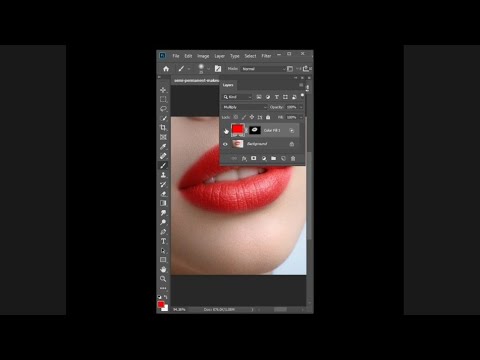Create a new group folder icon
This screenshot has height=360, width=480.
(x=273, y=158)
